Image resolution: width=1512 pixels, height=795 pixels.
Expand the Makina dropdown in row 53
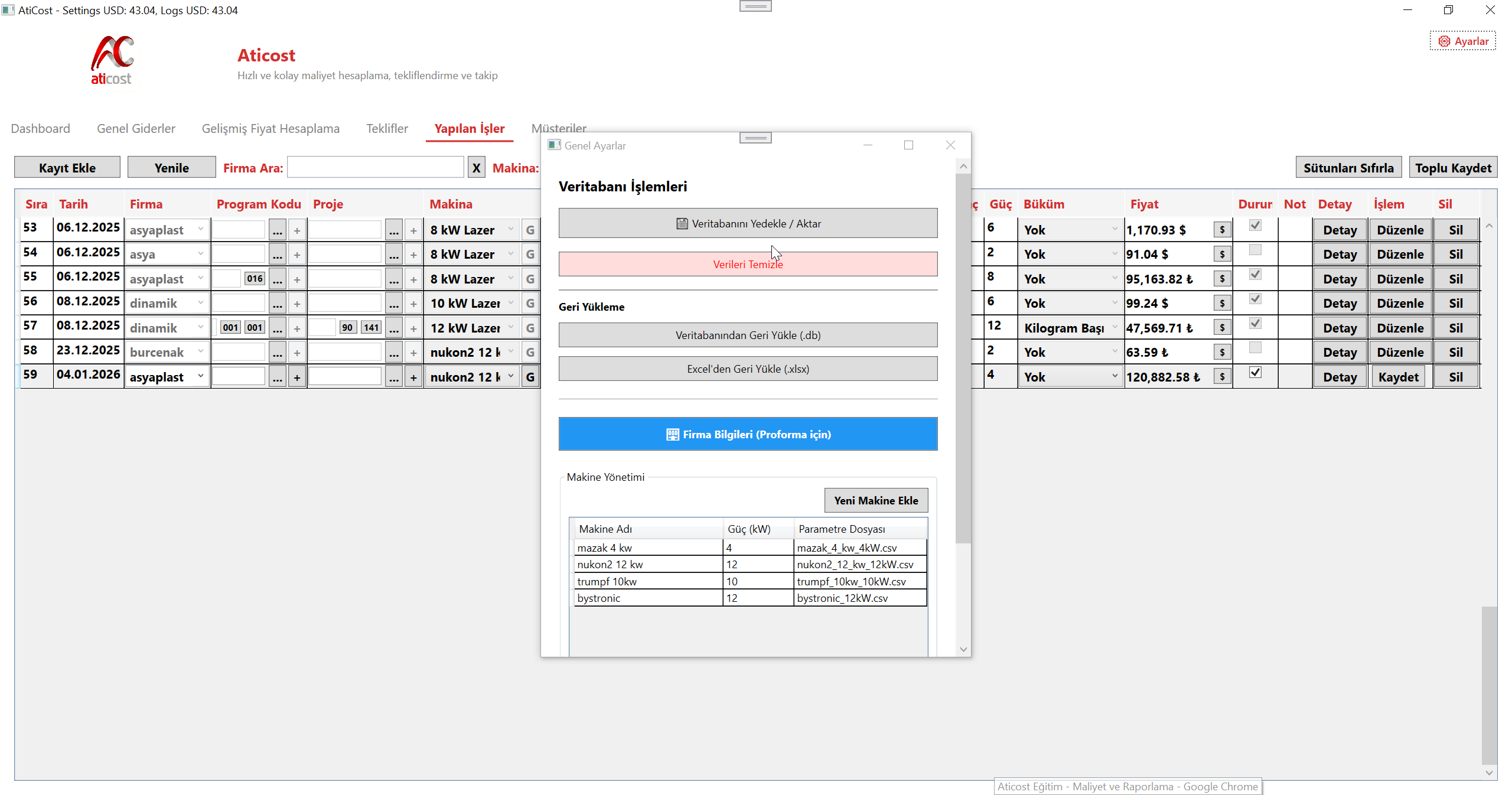pyautogui.click(x=511, y=229)
